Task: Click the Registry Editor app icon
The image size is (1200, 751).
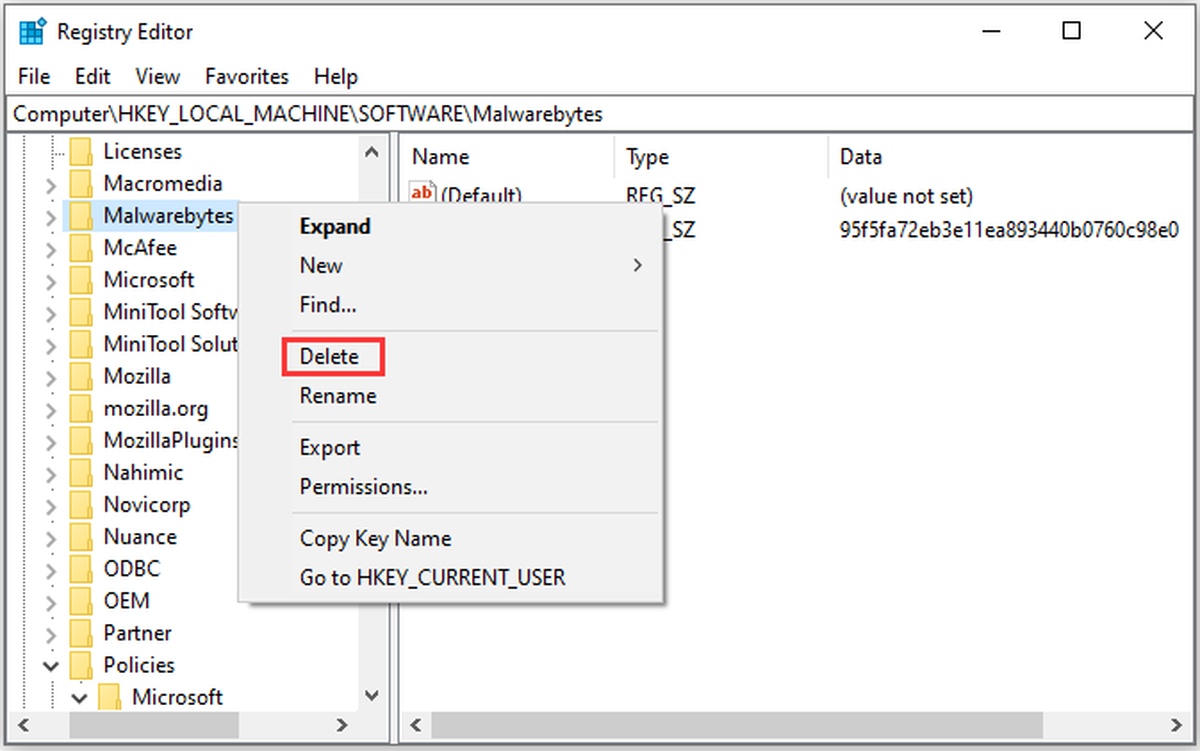Action: (33, 31)
